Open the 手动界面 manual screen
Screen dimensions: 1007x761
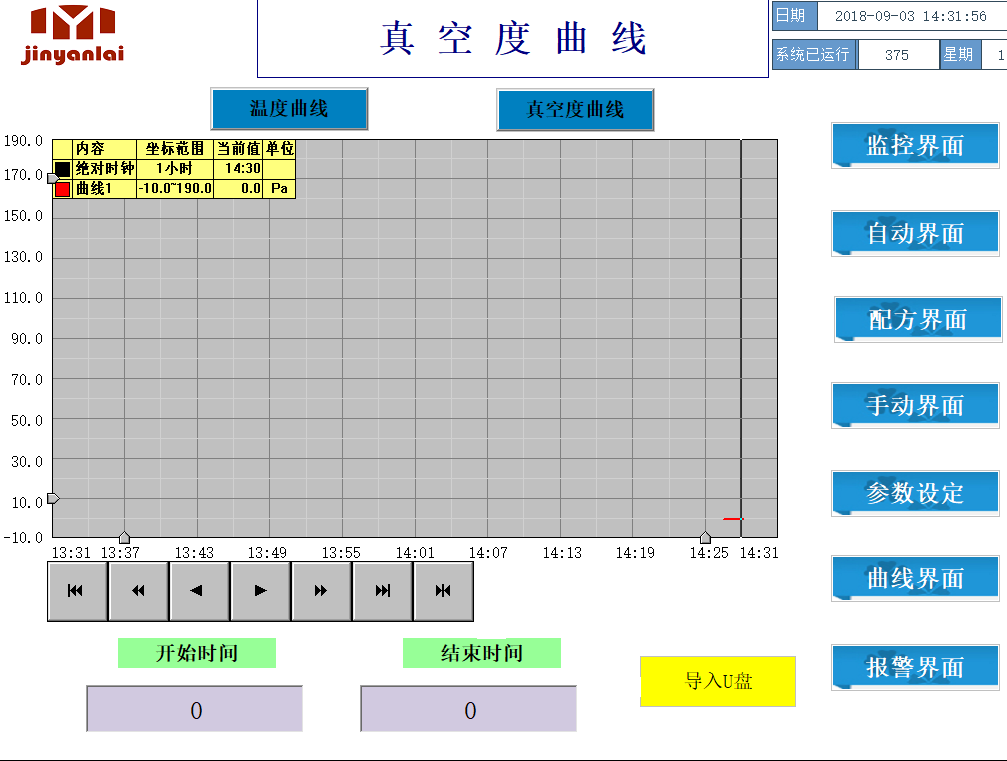coord(915,406)
